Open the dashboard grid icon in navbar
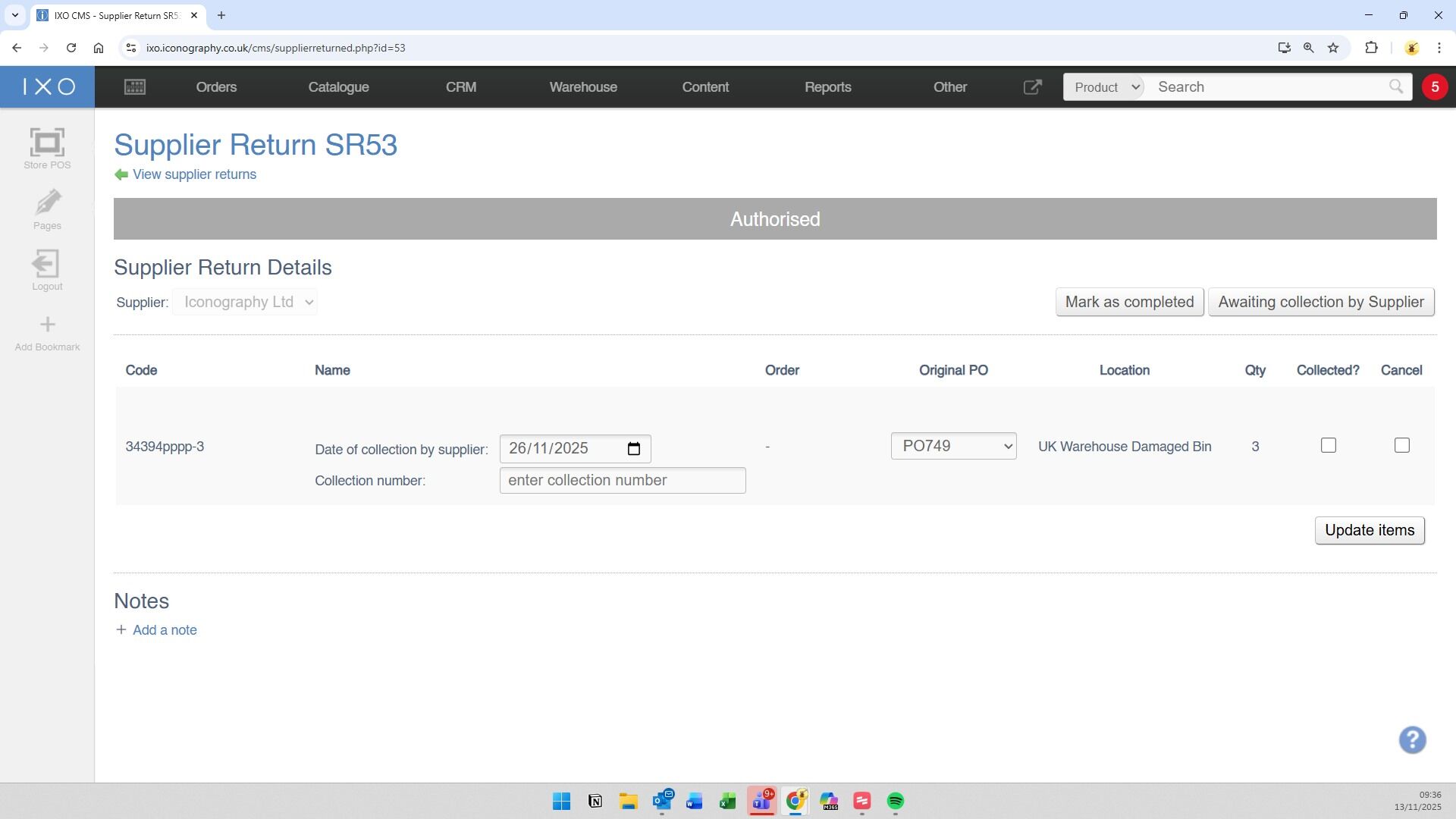 tap(135, 87)
